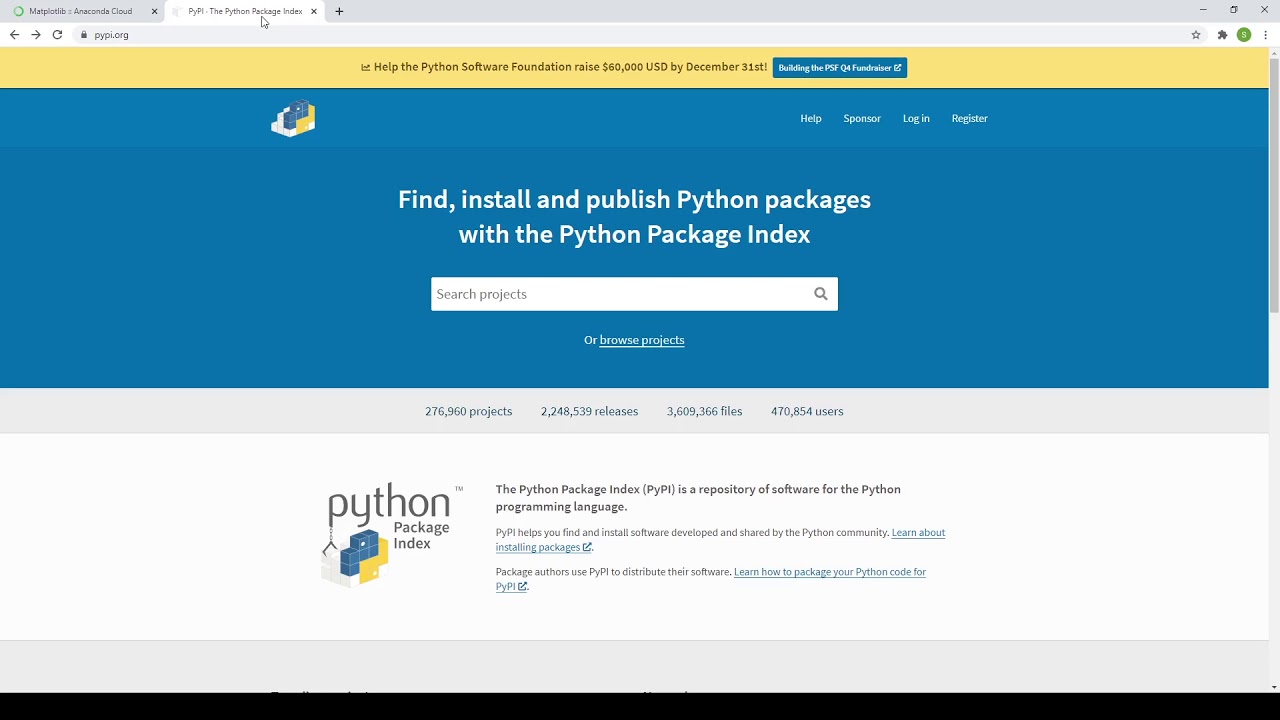Click the Building the PSF Q4 Fundraiser button

pyautogui.click(x=840, y=68)
